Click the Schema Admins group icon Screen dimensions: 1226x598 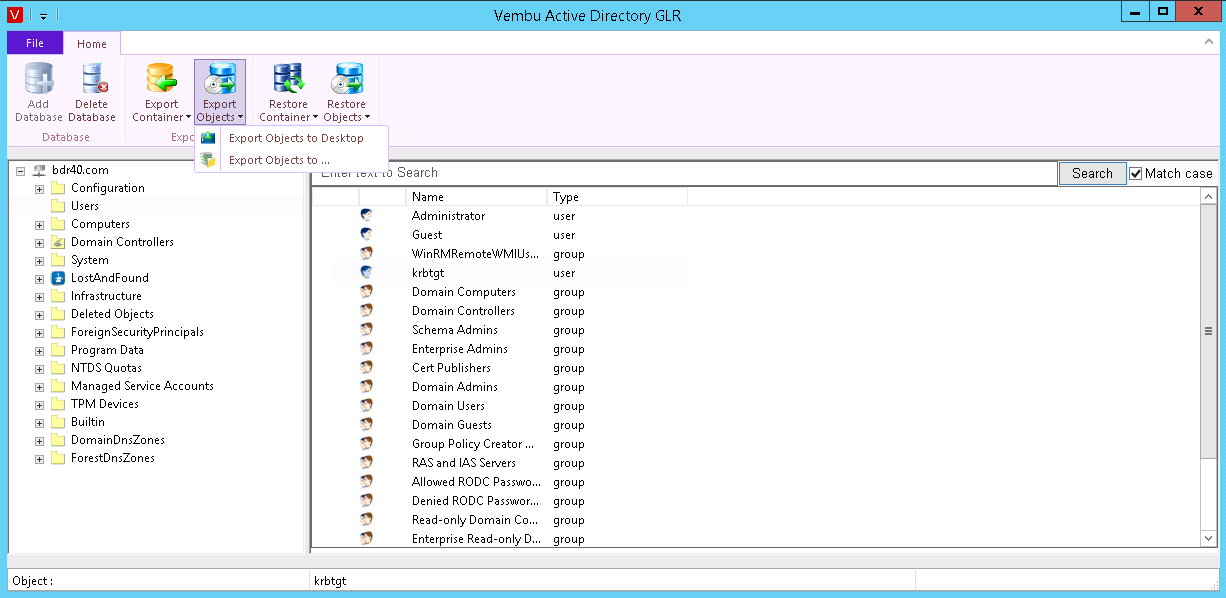pyautogui.click(x=367, y=330)
